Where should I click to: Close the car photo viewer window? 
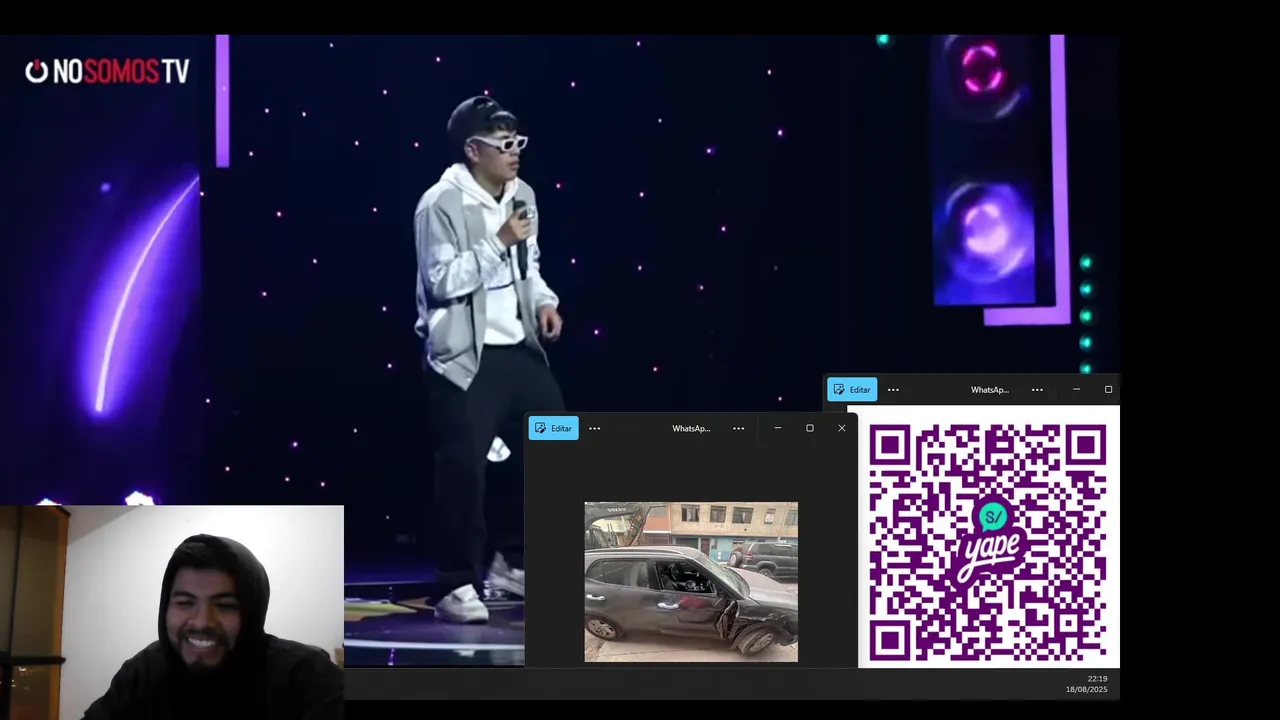point(842,428)
